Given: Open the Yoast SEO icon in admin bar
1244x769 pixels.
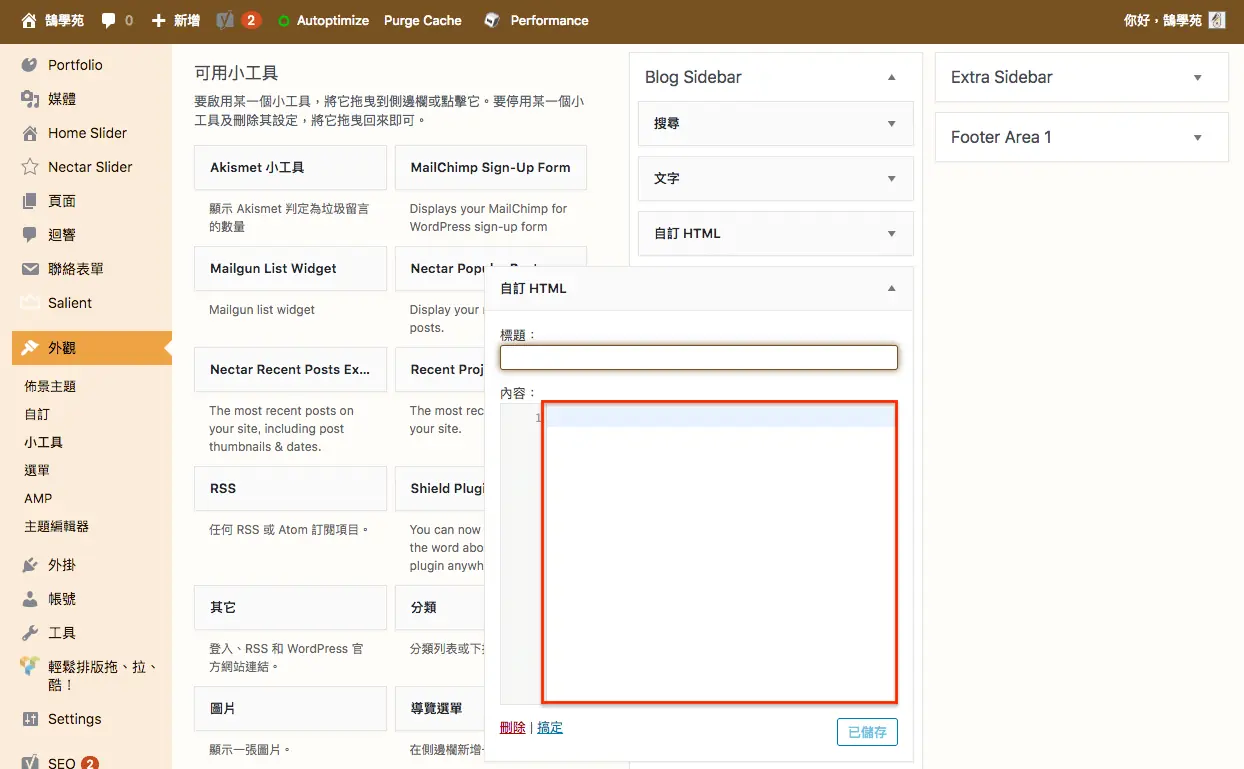Looking at the screenshot, I should tap(225, 20).
